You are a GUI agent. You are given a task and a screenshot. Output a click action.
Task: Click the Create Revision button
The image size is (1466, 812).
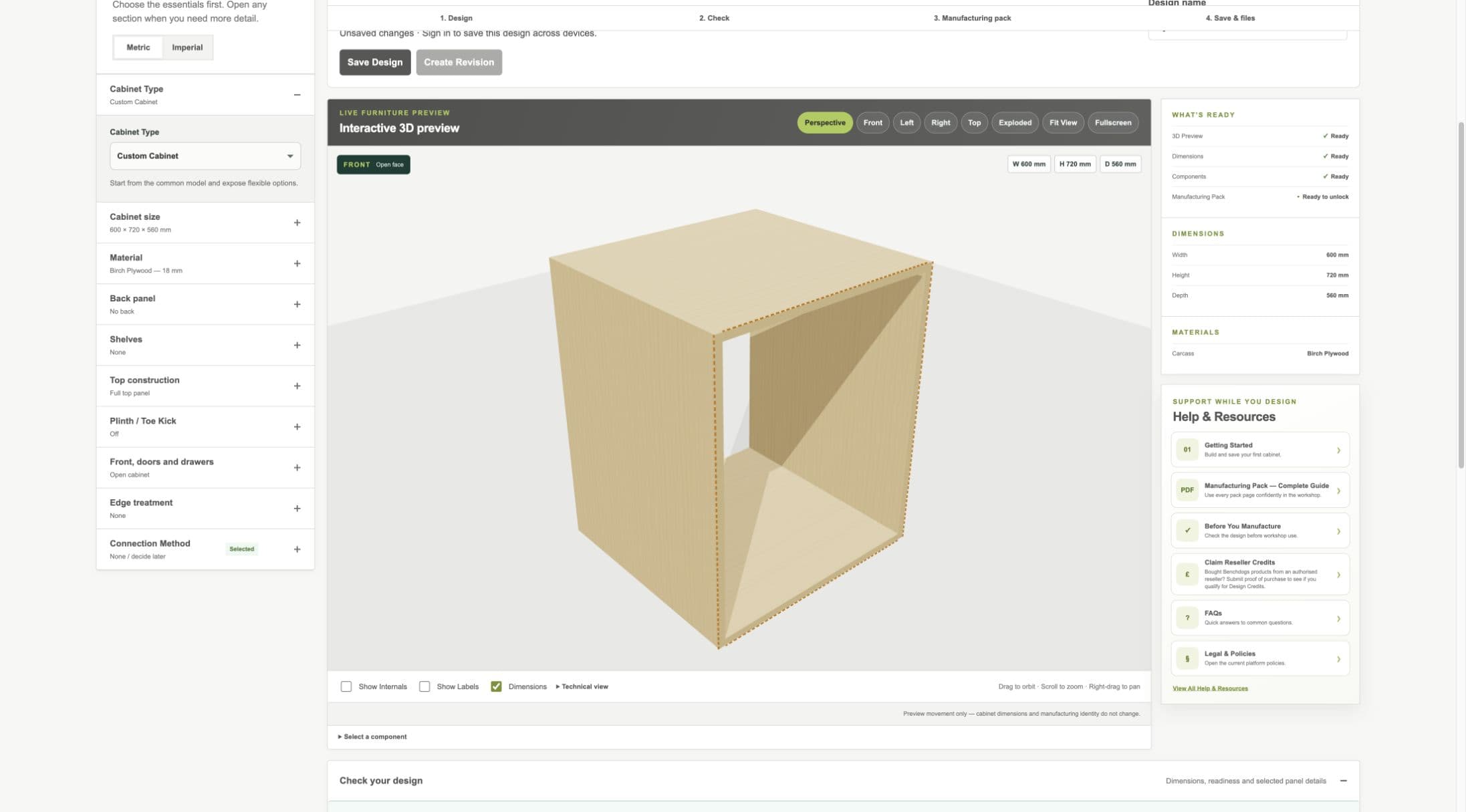[459, 62]
